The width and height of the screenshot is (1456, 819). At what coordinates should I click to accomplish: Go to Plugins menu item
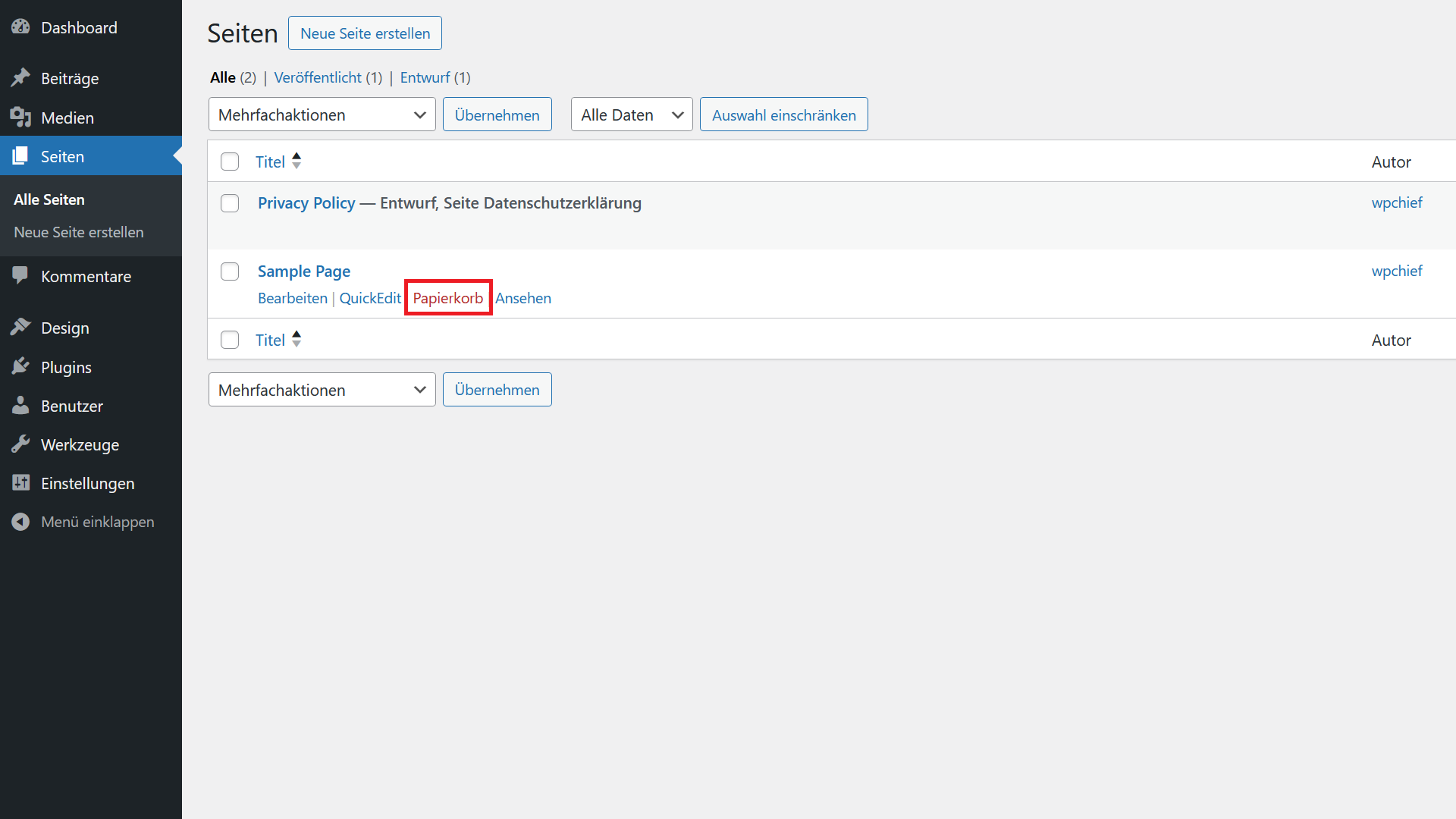tap(91, 367)
